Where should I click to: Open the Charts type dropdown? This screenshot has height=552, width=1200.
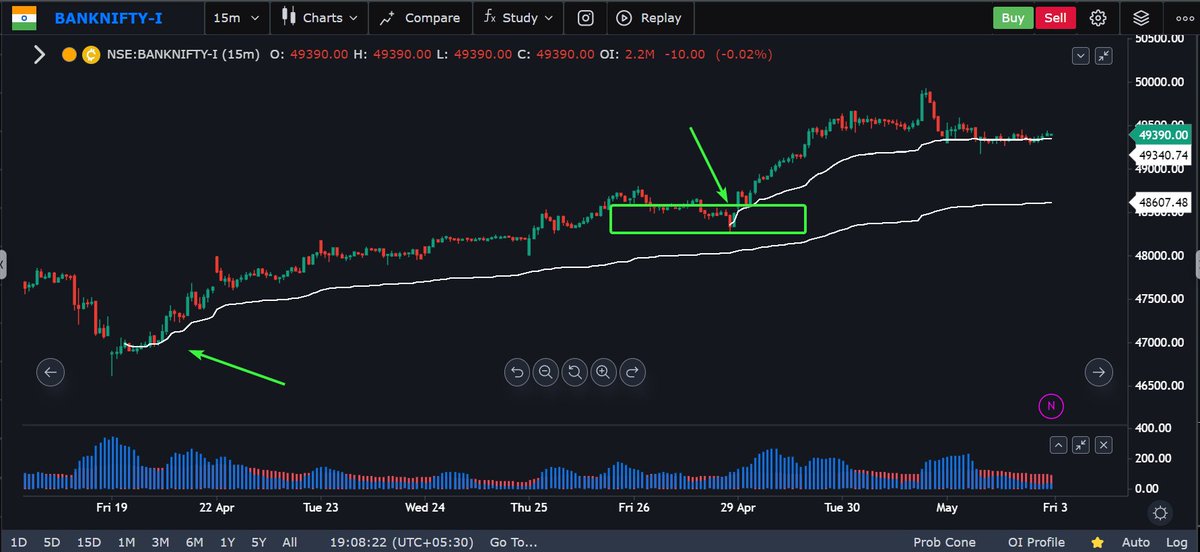pyautogui.click(x=320, y=18)
